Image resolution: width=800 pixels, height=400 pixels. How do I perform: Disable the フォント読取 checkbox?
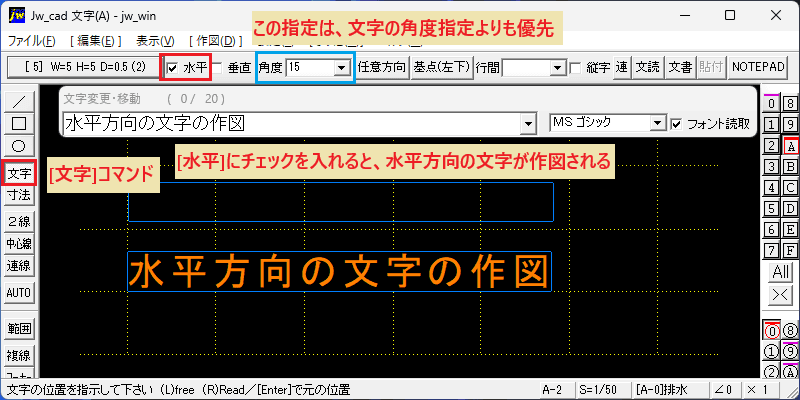(x=677, y=123)
